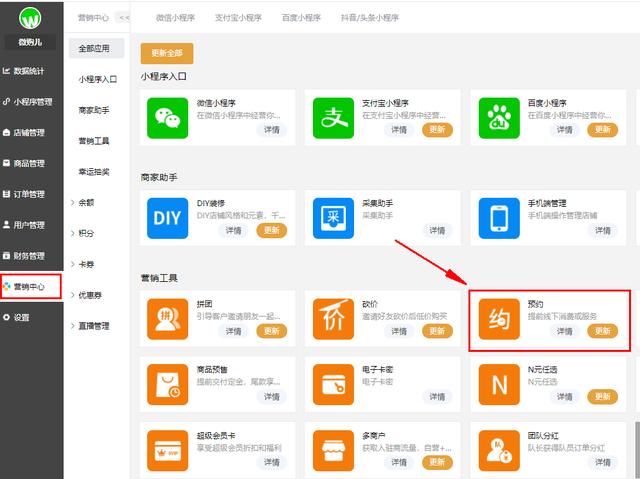This screenshot has width=640, height=479.
Task: Switch to the 微信小程序 tab
Action: point(175,18)
